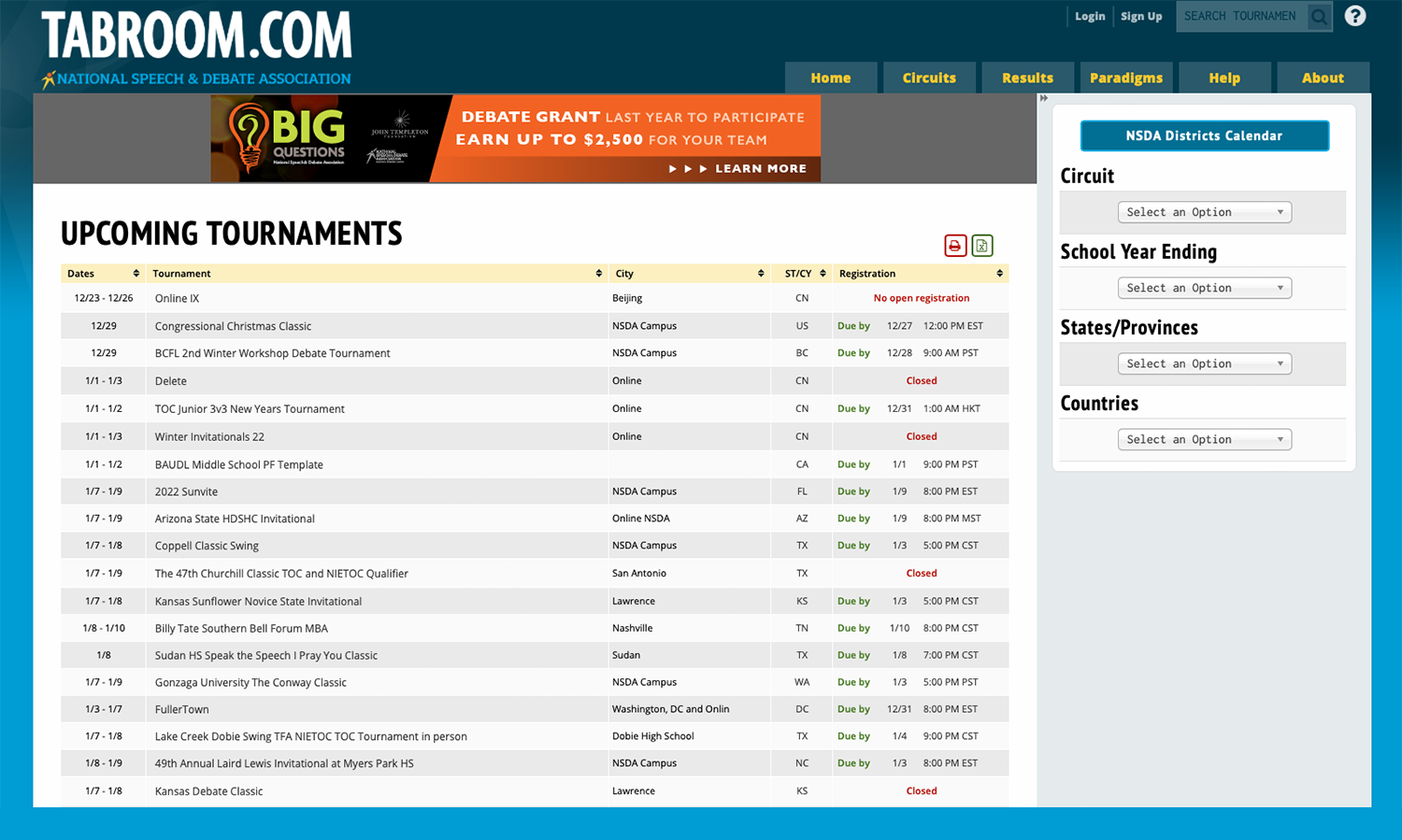Open Congressional Christmas Classic tournament
1402x840 pixels.
(x=233, y=326)
